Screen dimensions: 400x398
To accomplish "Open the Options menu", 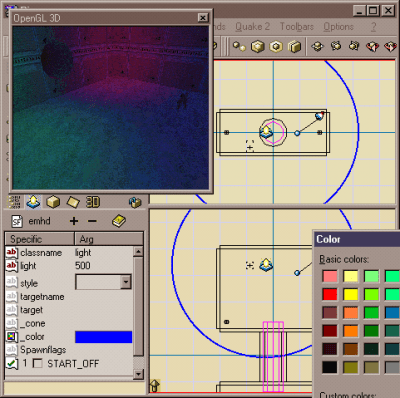I will [x=338, y=27].
